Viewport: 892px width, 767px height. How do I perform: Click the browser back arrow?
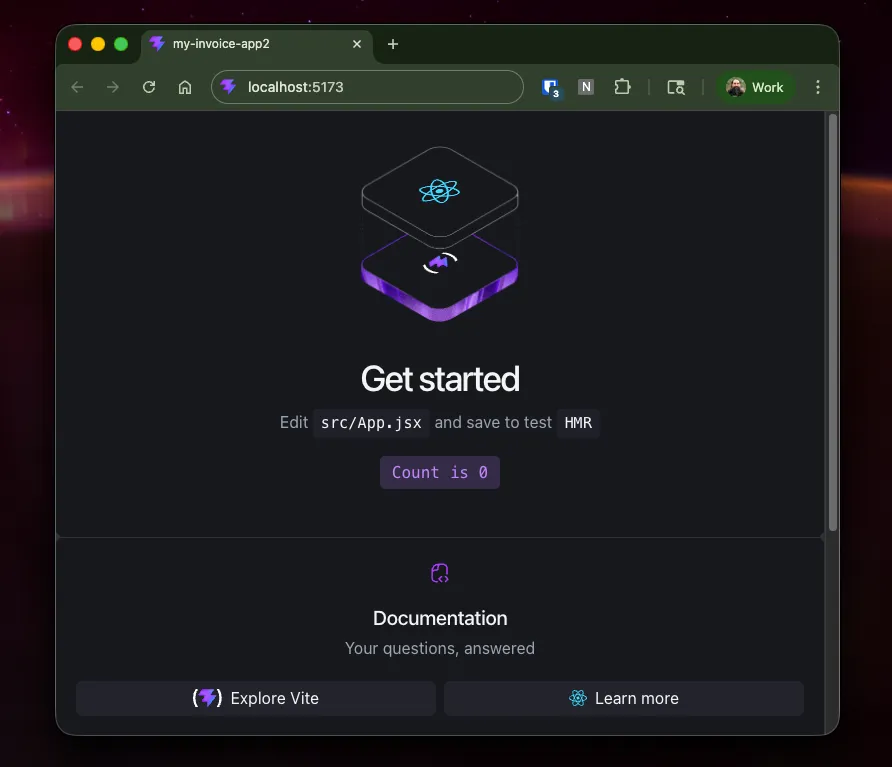[x=77, y=87]
